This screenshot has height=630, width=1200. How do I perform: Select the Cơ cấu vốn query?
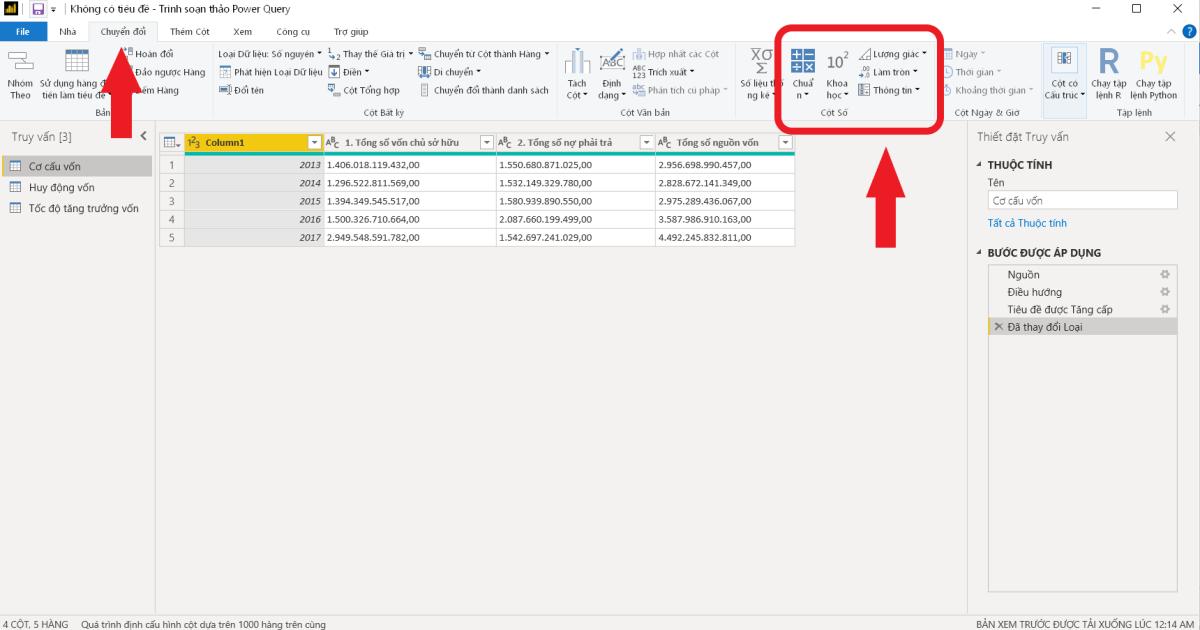click(77, 167)
